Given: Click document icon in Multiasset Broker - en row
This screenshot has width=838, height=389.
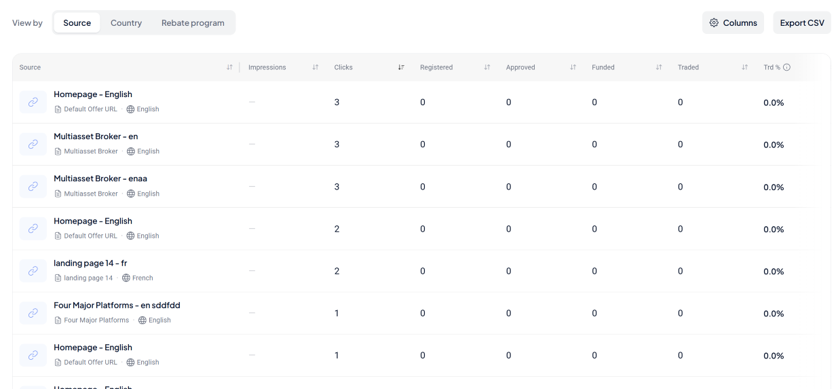Looking at the screenshot, I should point(58,151).
